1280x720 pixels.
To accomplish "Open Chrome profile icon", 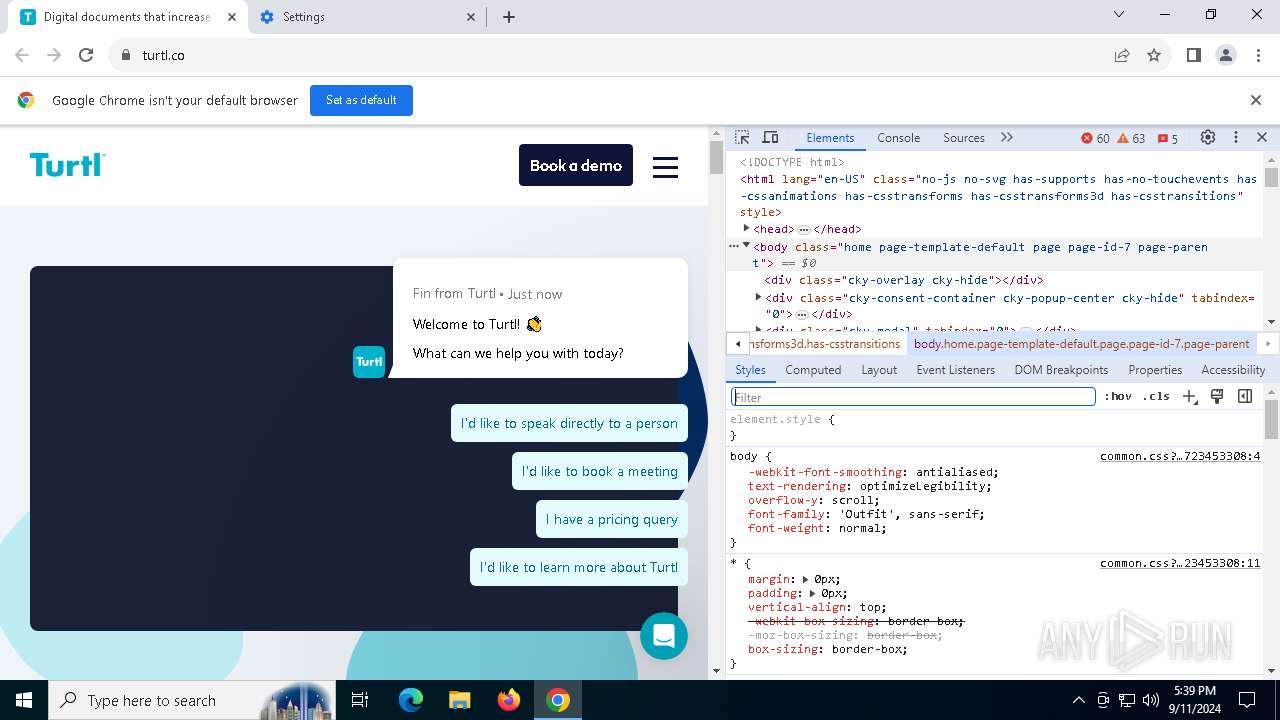I will click(x=1226, y=56).
